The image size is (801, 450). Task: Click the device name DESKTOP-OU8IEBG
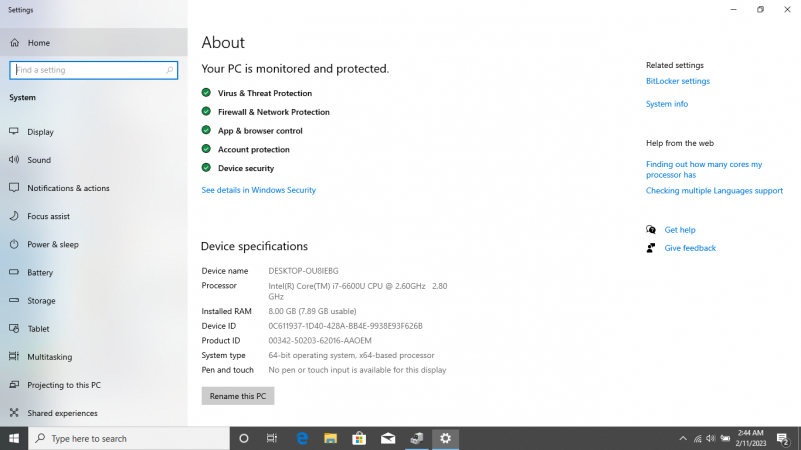[303, 271]
